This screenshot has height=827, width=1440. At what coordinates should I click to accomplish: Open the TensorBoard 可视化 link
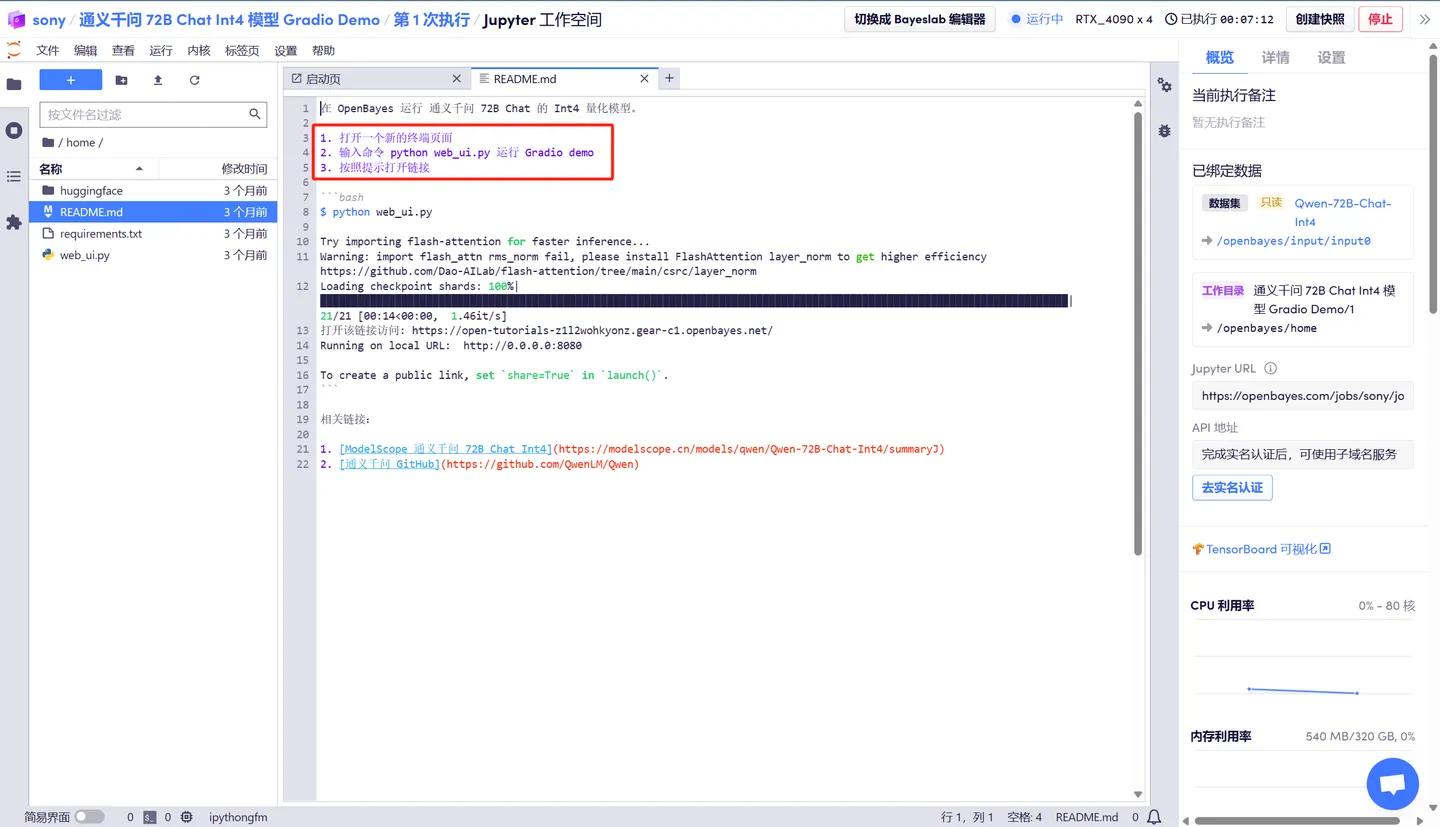(x=1262, y=549)
